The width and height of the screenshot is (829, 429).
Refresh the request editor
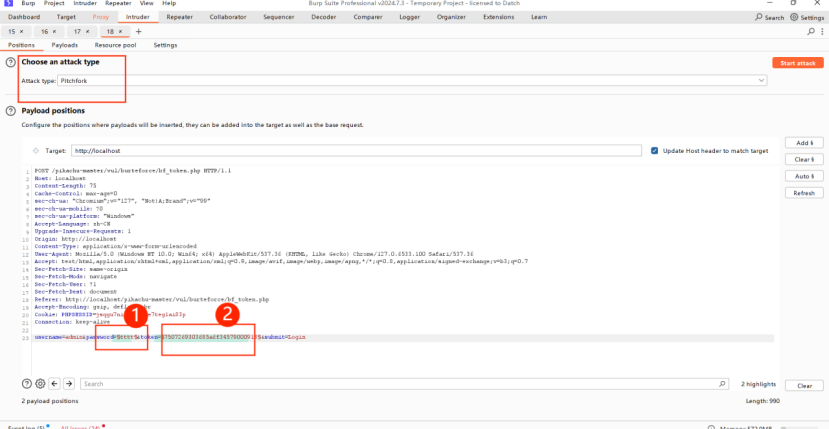point(804,193)
